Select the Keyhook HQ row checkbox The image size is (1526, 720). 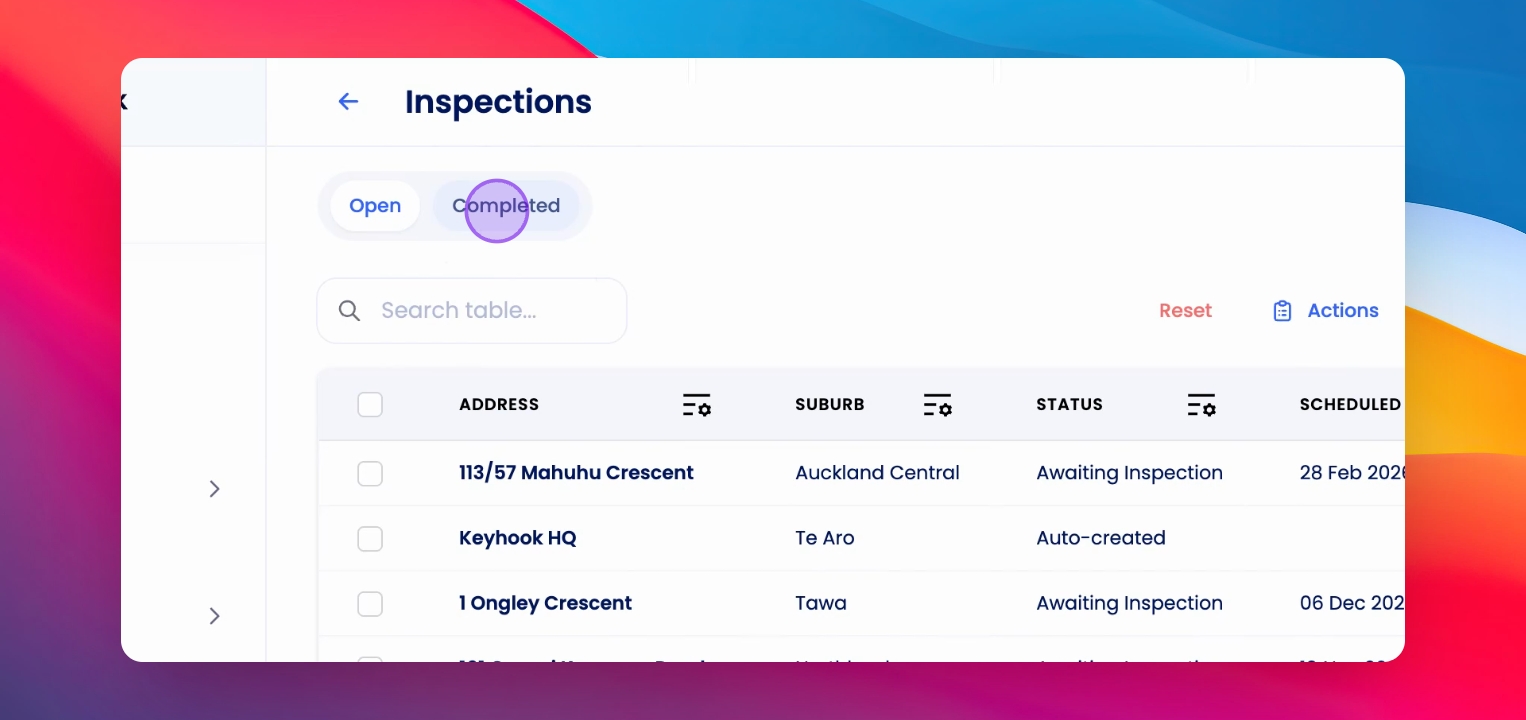point(370,538)
